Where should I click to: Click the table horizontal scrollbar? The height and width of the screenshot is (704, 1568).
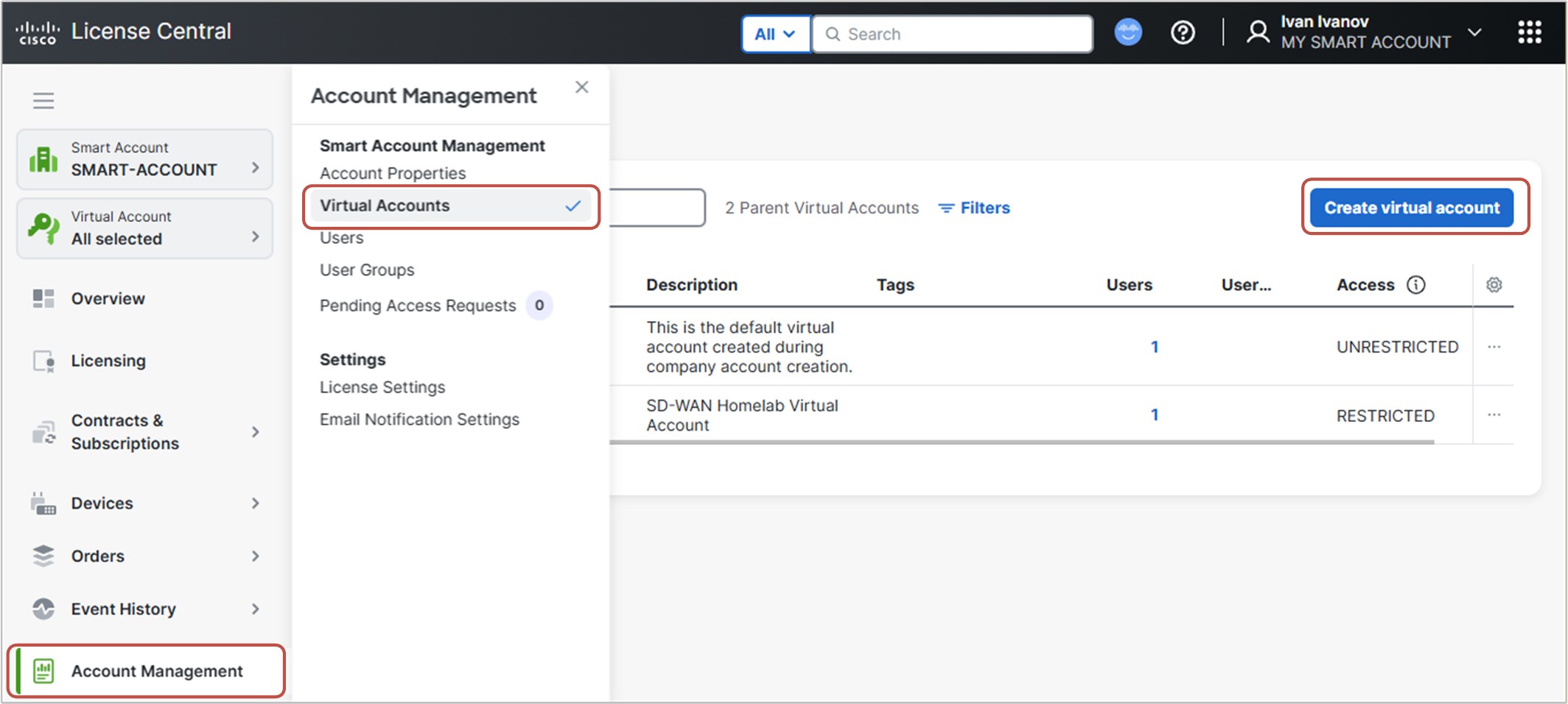pyautogui.click(x=1021, y=443)
